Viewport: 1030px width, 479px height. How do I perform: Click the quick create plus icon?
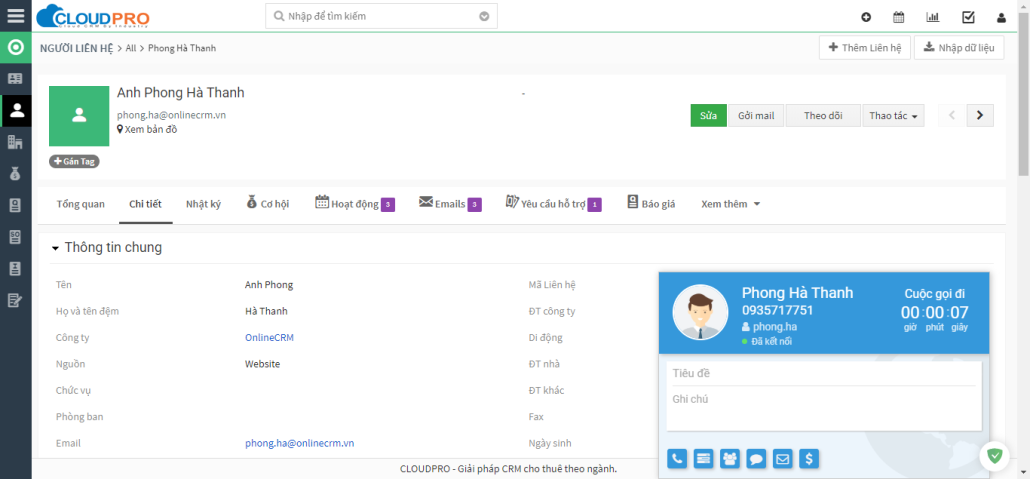[x=866, y=17]
